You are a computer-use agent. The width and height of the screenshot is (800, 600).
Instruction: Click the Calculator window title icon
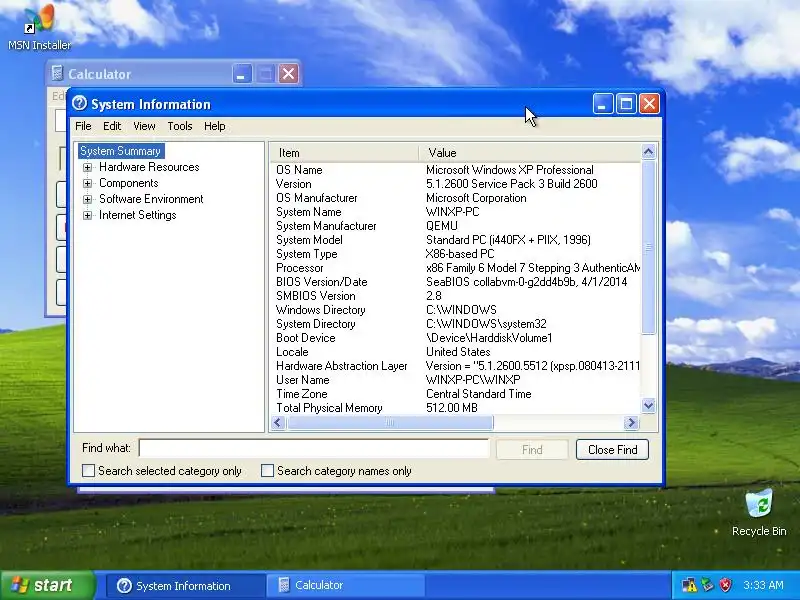click(57, 73)
